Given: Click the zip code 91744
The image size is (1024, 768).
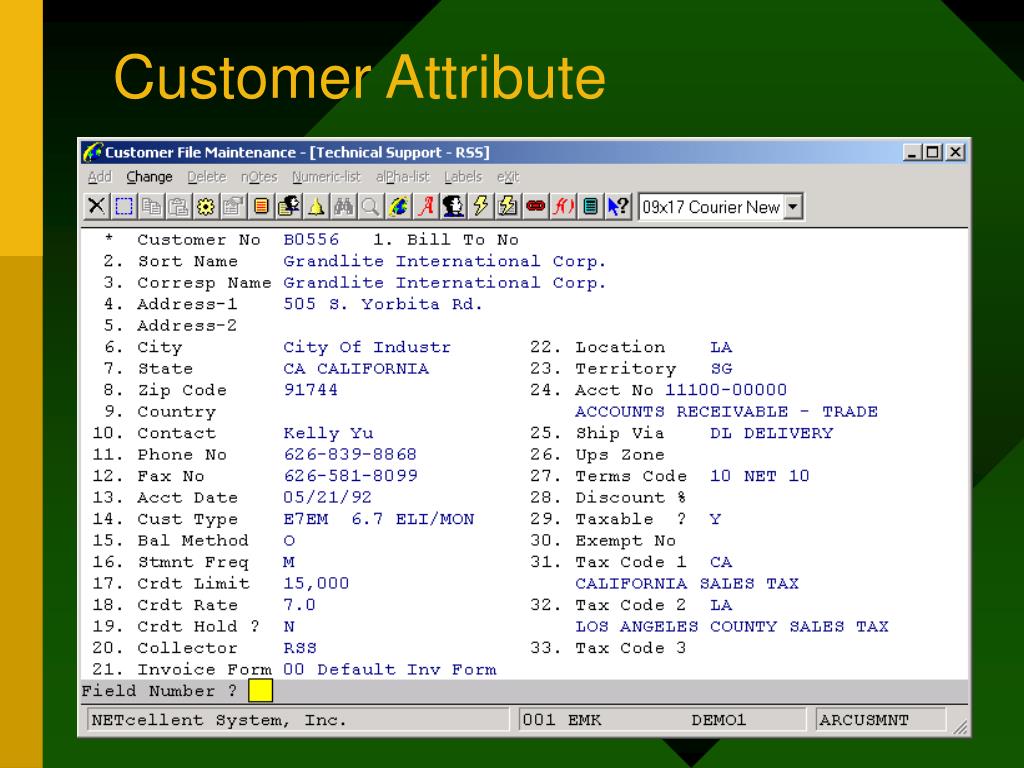Looking at the screenshot, I should pyautogui.click(x=311, y=390).
